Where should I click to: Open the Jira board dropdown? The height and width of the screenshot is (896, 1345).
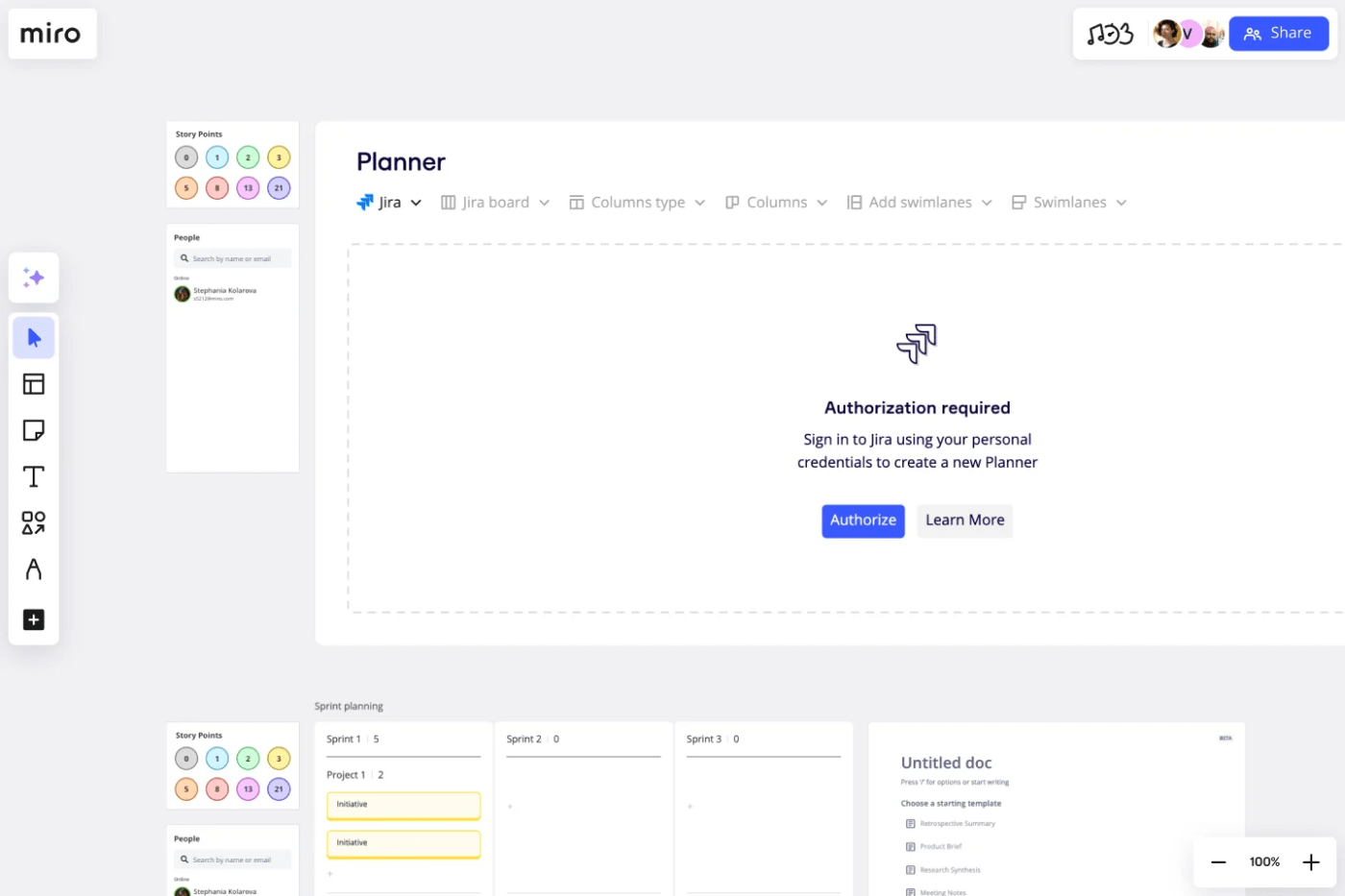(x=495, y=203)
